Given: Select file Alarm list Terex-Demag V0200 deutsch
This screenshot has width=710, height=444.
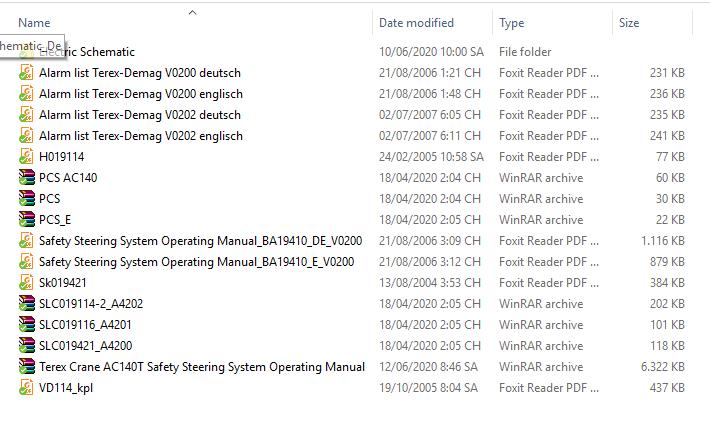Looking at the screenshot, I should (x=140, y=73).
